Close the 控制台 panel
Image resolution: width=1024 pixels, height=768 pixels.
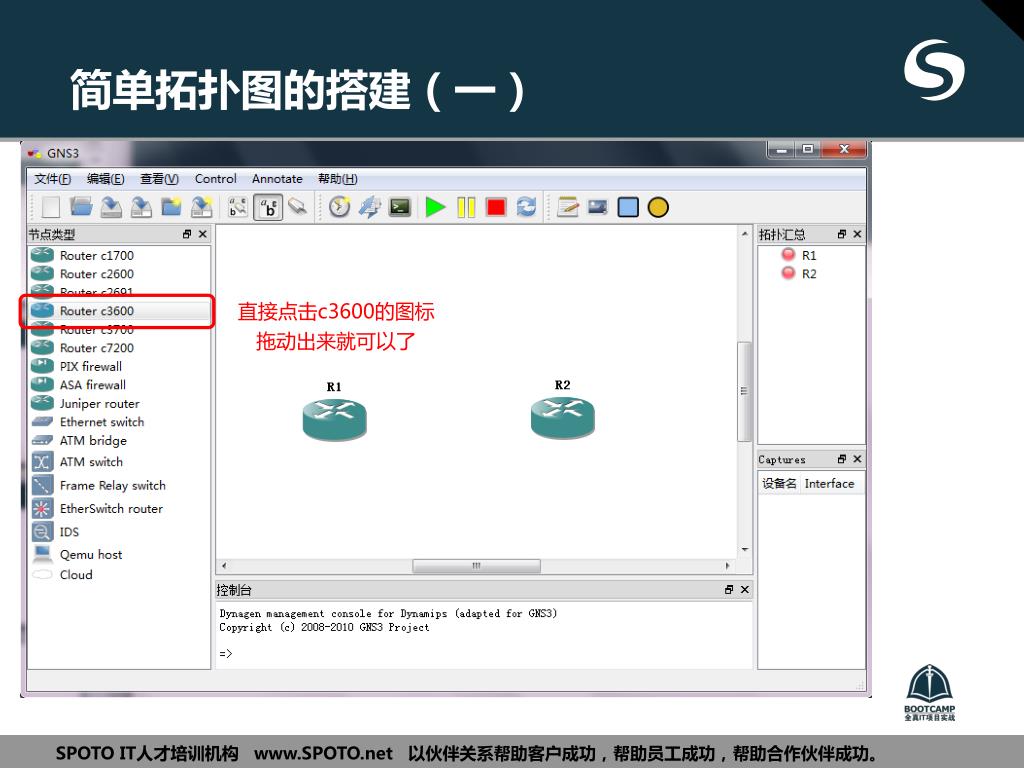point(744,589)
